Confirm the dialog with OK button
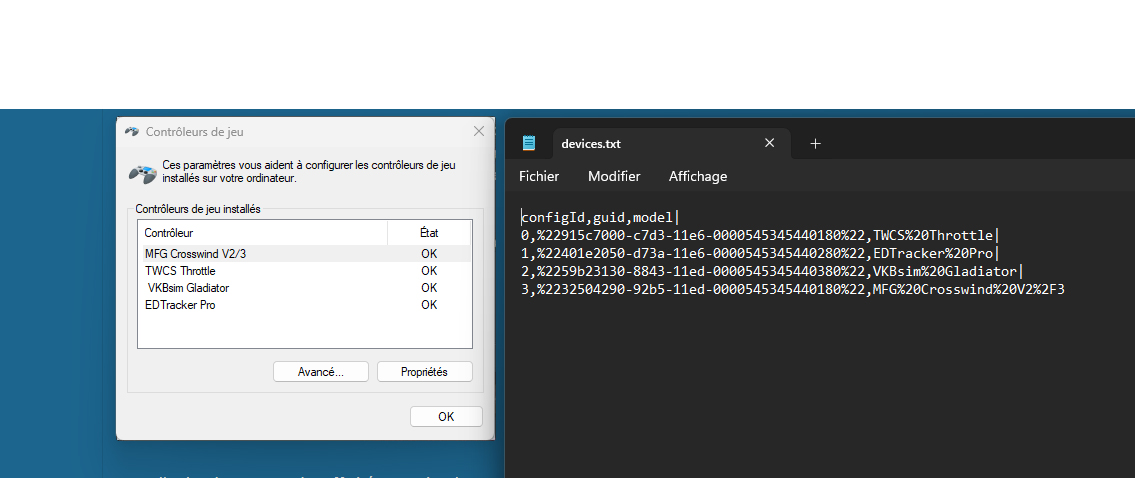 (x=446, y=416)
